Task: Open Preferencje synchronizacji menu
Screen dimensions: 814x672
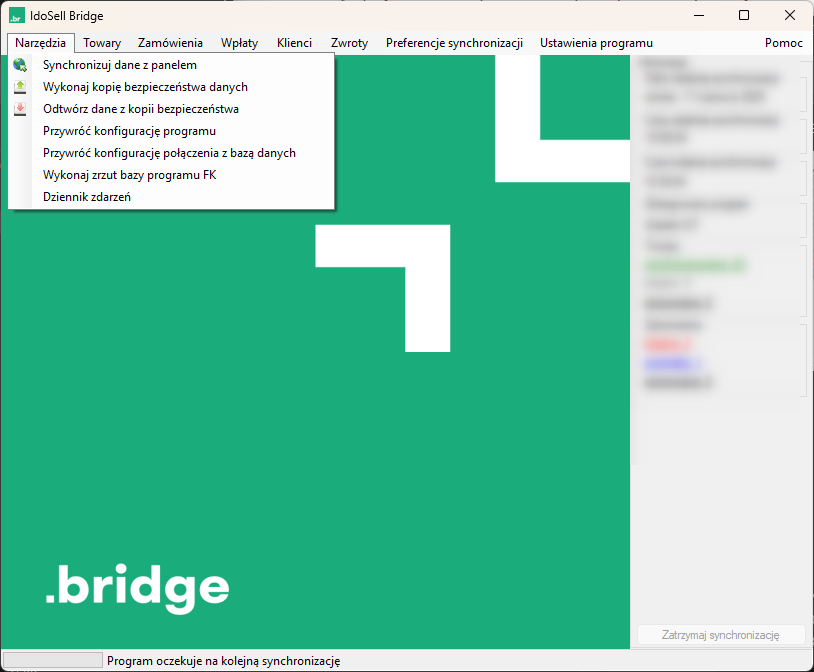Action: click(454, 43)
